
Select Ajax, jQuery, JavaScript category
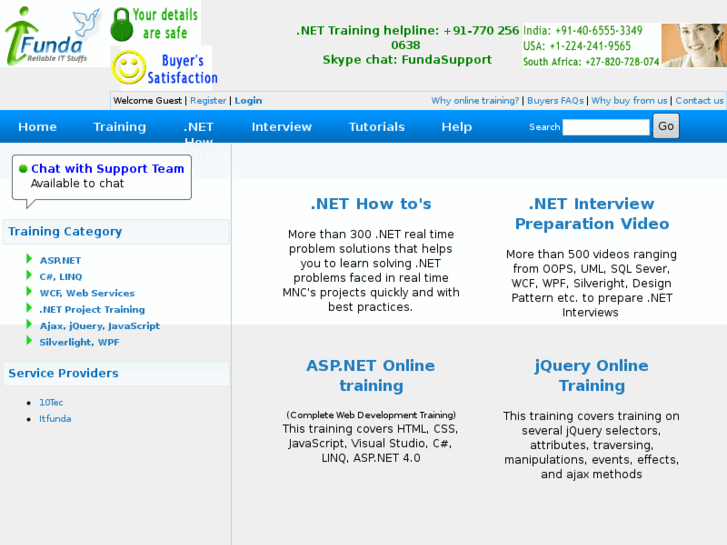(100, 326)
